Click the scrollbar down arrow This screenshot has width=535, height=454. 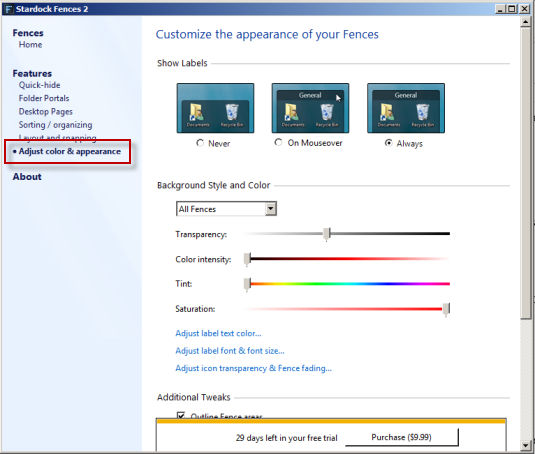pyautogui.click(x=525, y=445)
